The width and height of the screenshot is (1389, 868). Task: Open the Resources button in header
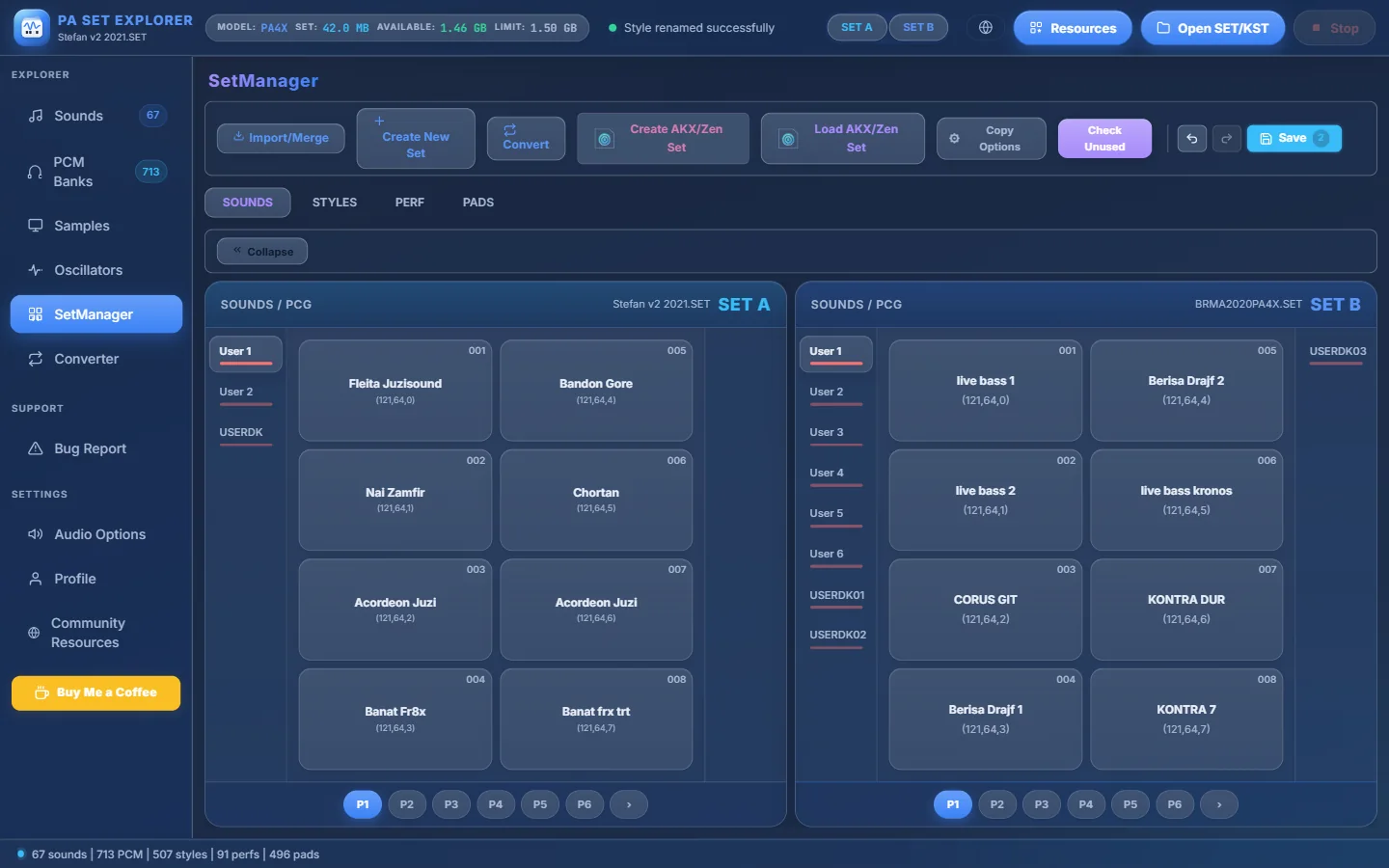(1073, 28)
